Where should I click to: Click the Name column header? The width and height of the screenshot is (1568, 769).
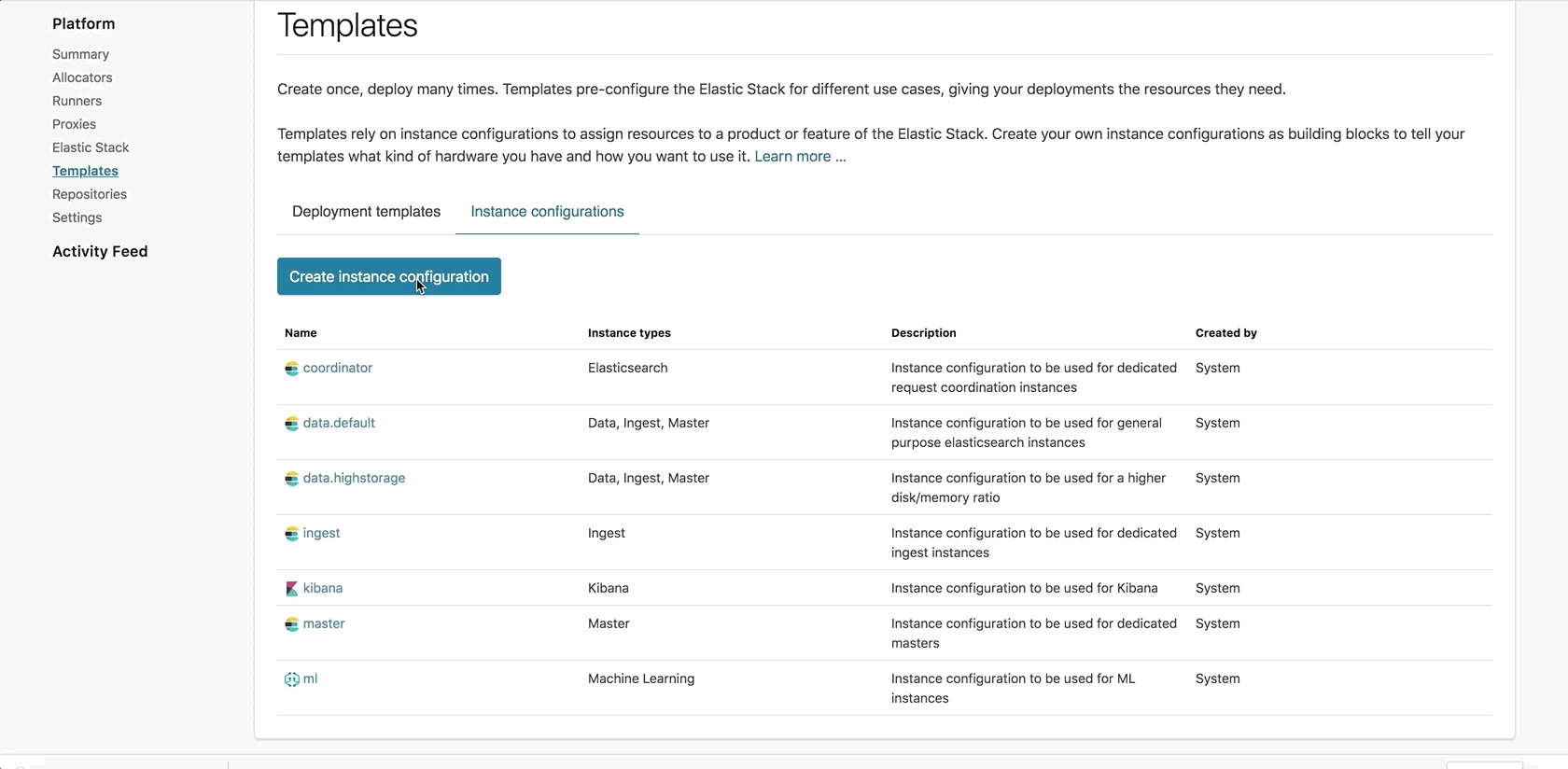pos(301,333)
